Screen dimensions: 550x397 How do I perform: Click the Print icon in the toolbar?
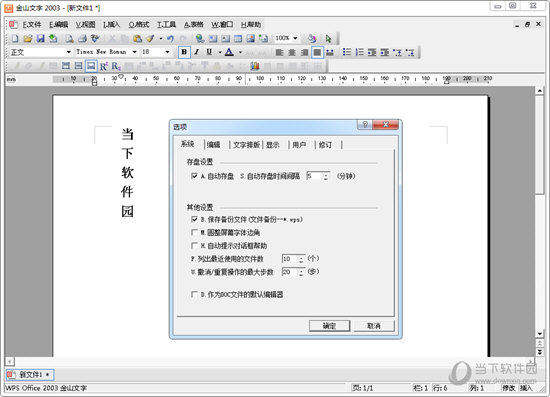click(82, 39)
